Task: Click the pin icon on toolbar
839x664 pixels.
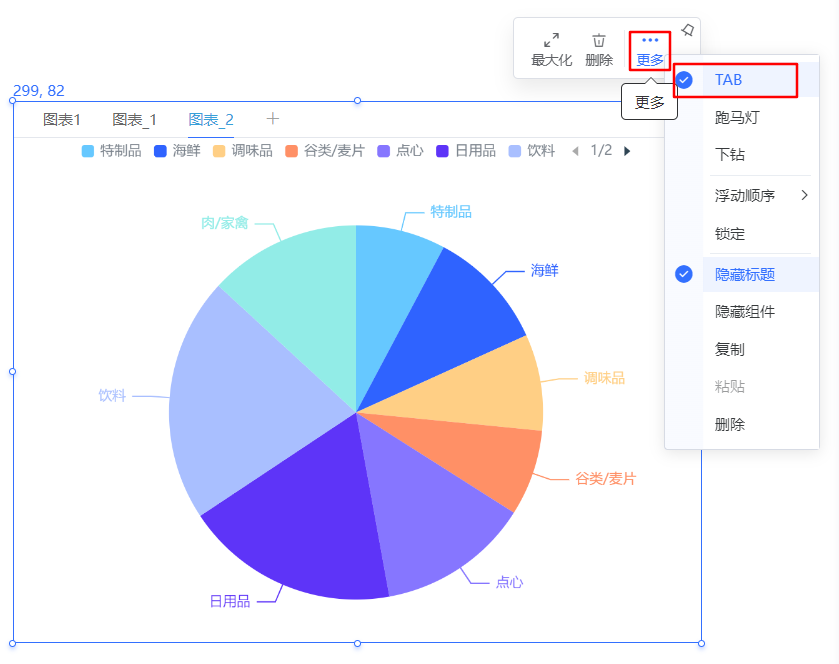Action: click(x=688, y=30)
